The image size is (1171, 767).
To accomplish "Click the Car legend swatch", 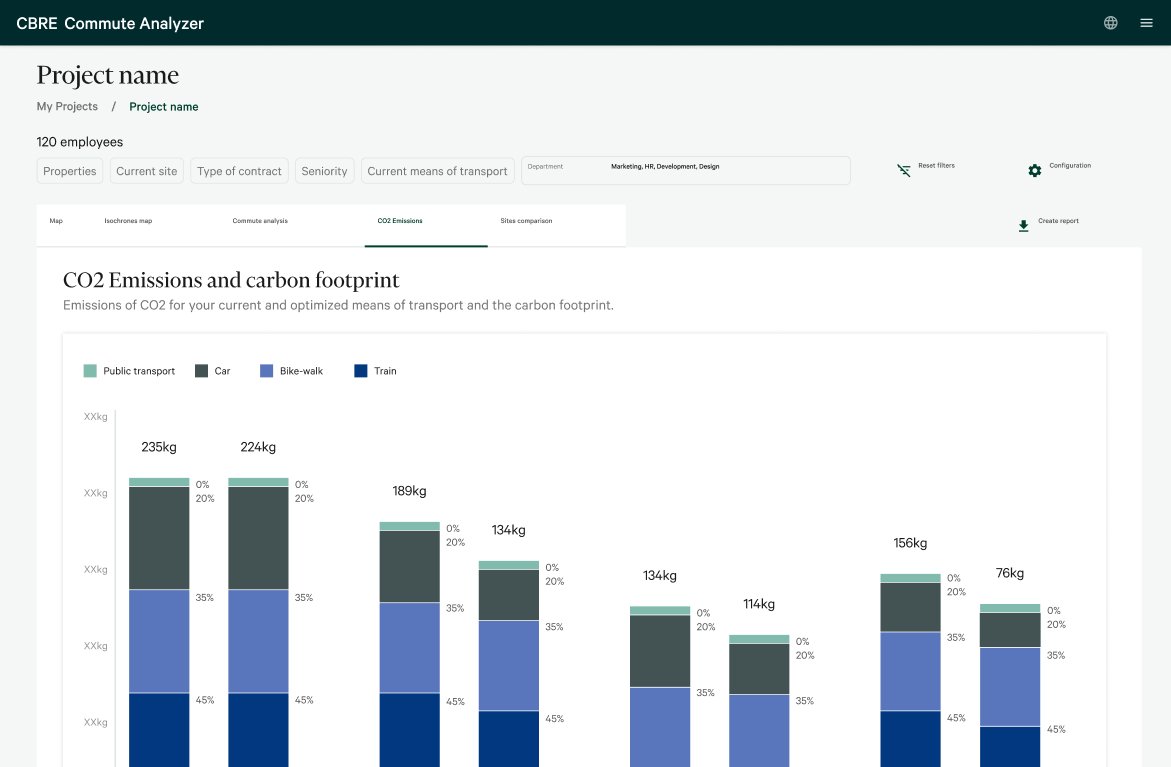I will (x=202, y=370).
